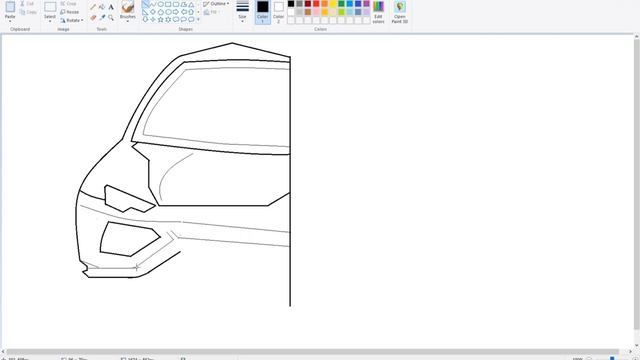
Task: Select the Left arrow shape
Action: click(183, 12)
